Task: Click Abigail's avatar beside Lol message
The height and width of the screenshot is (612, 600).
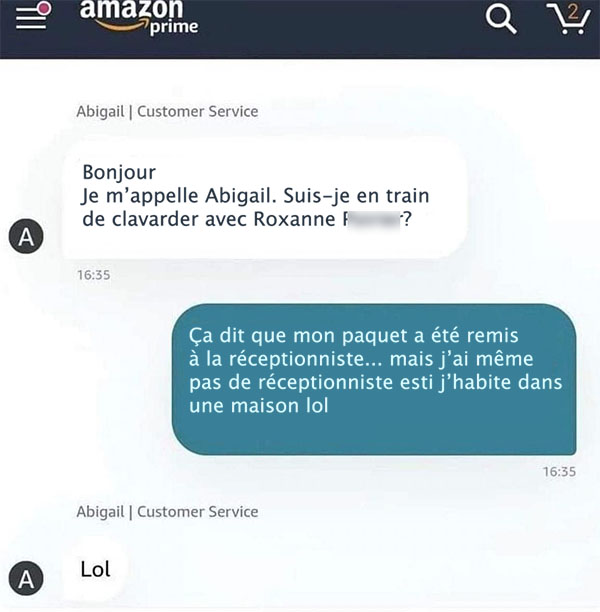Action: coord(26,578)
